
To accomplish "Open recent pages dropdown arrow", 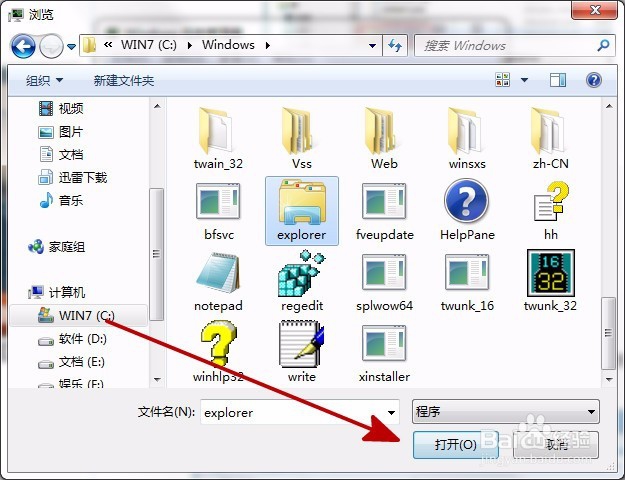I will [x=71, y=47].
